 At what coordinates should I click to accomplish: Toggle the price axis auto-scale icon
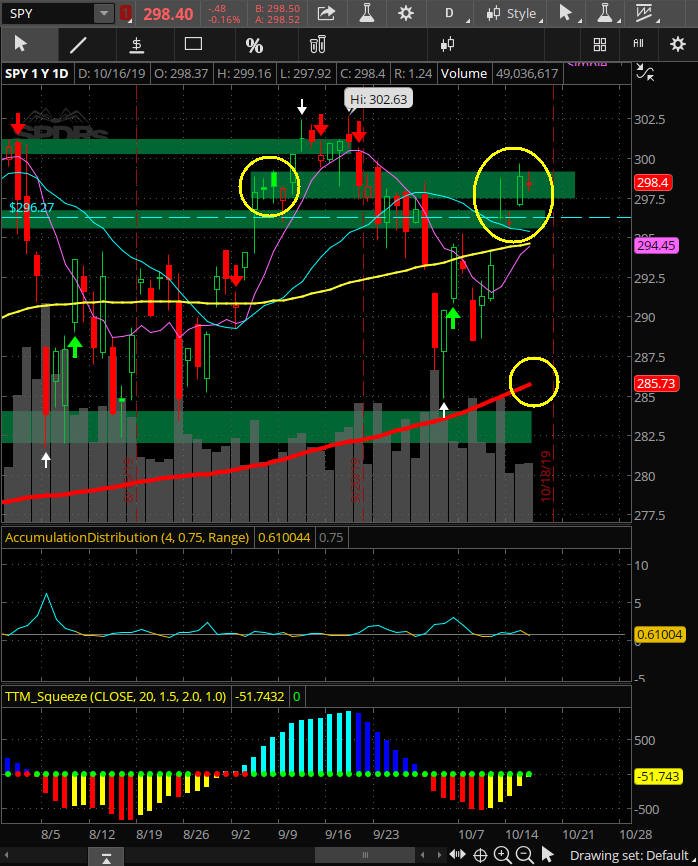tap(645, 72)
